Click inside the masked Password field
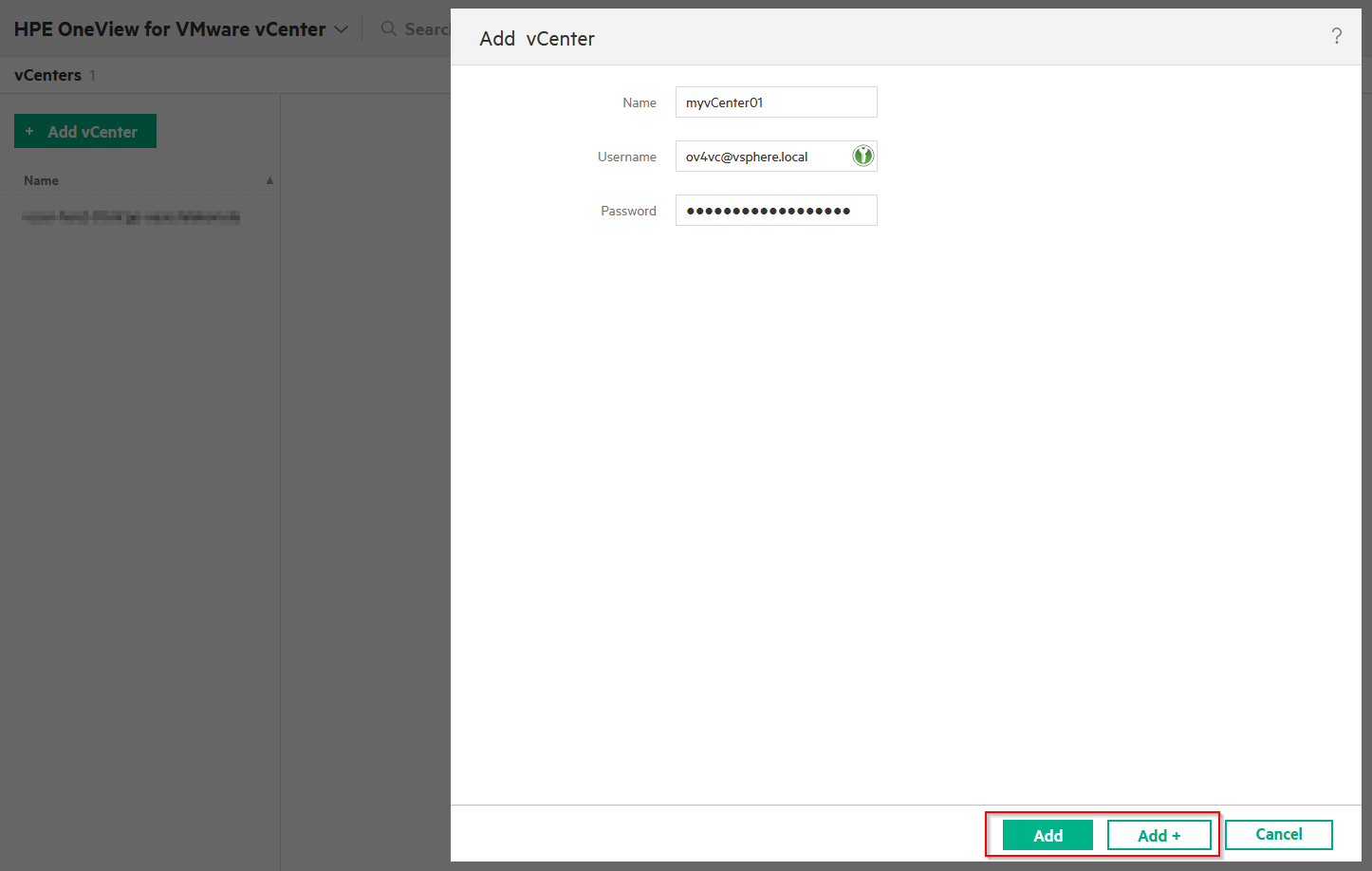 [x=776, y=210]
